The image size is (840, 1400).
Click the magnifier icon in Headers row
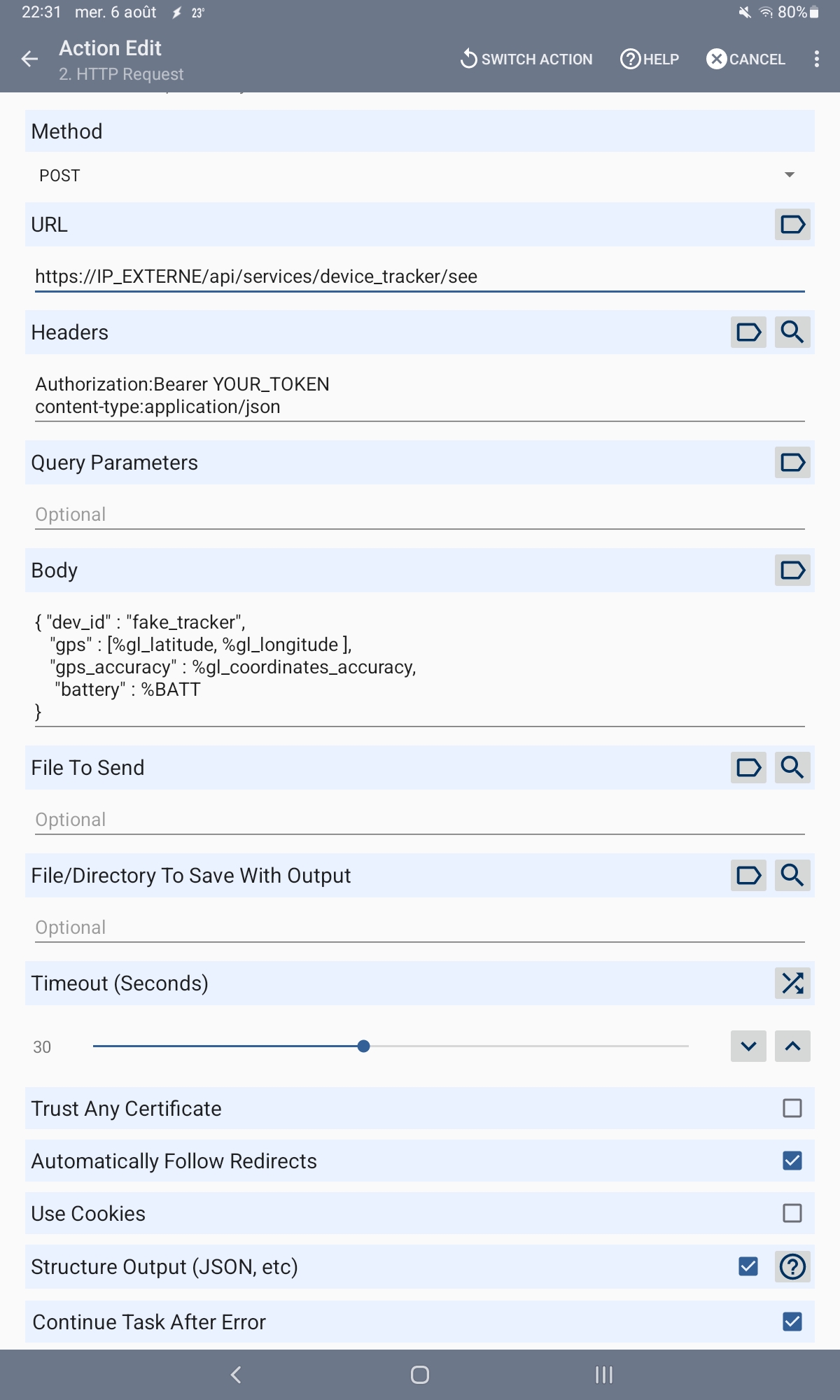[x=792, y=332]
